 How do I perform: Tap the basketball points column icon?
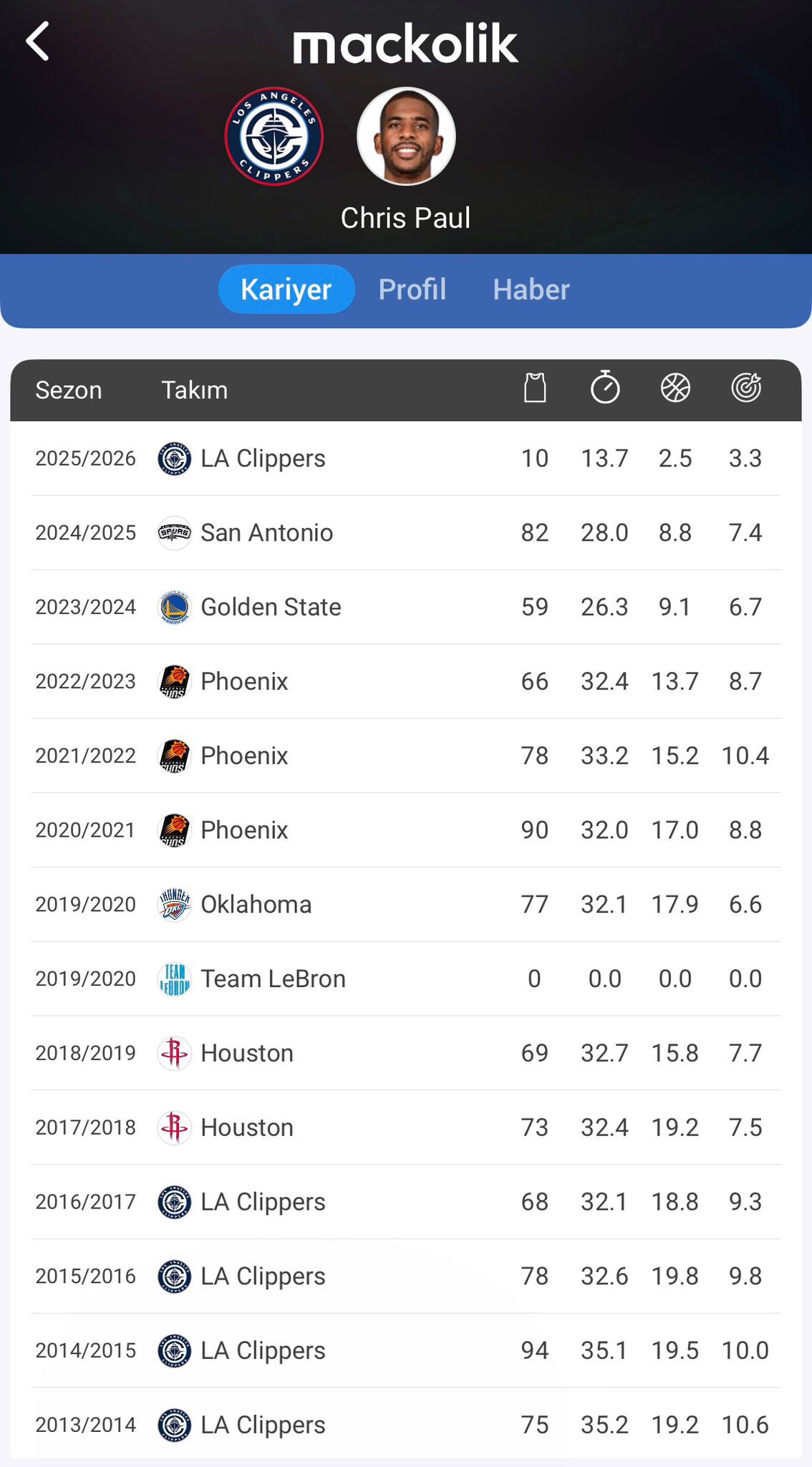pos(675,388)
